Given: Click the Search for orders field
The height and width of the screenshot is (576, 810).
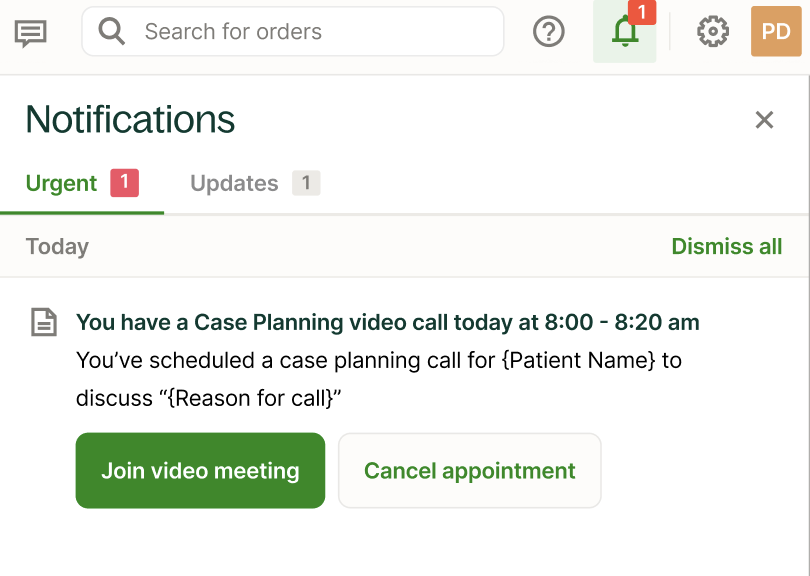Looking at the screenshot, I should click(292, 31).
